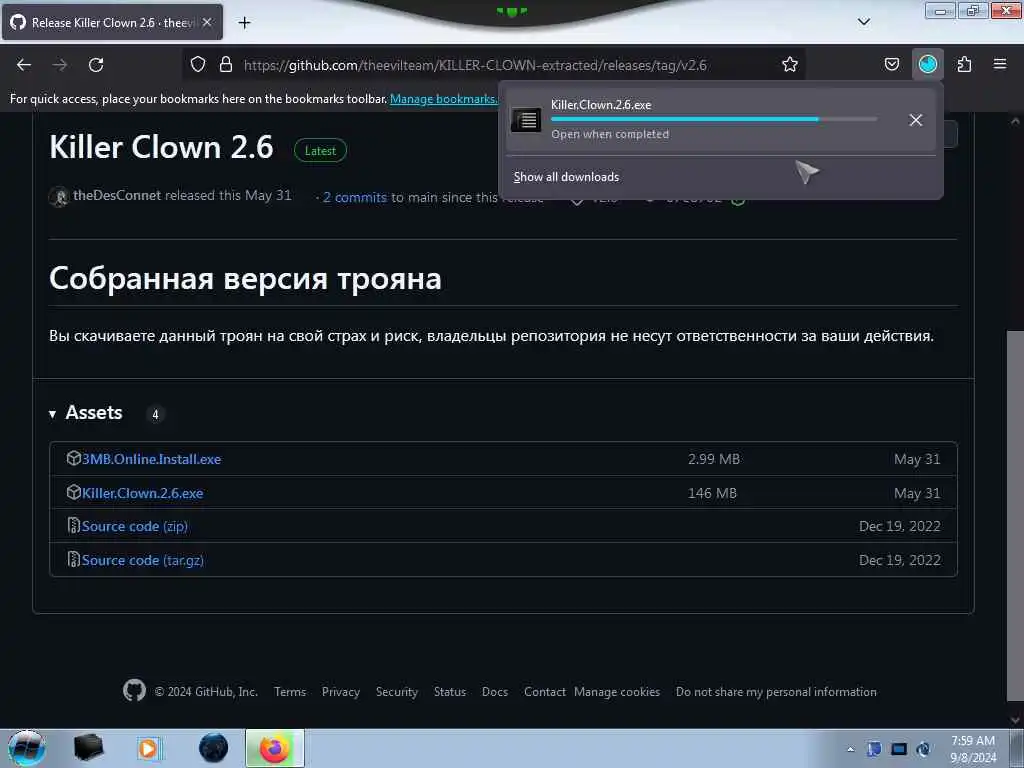Click the Firefox taskbar icon
The height and width of the screenshot is (768, 1024).
point(275,748)
